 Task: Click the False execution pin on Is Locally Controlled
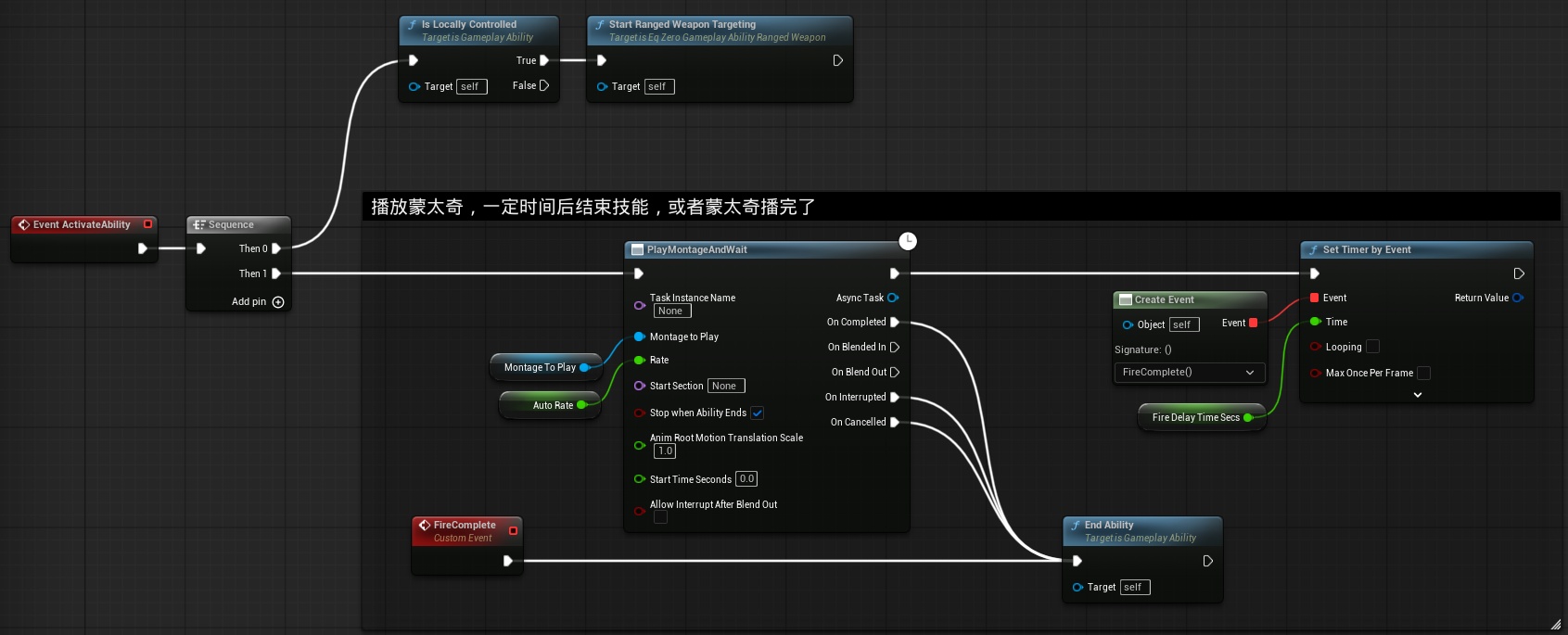(x=544, y=85)
